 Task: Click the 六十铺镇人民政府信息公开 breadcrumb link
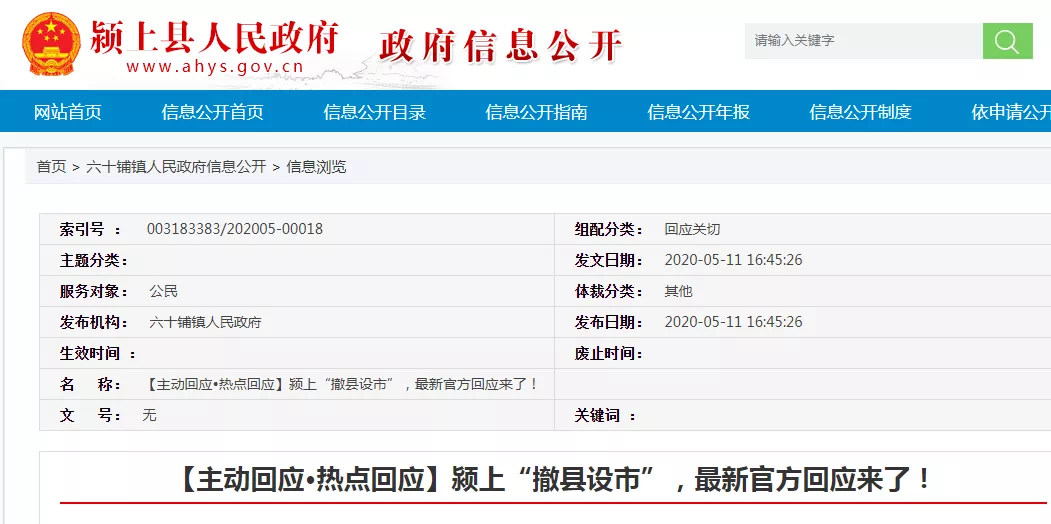pos(176,167)
